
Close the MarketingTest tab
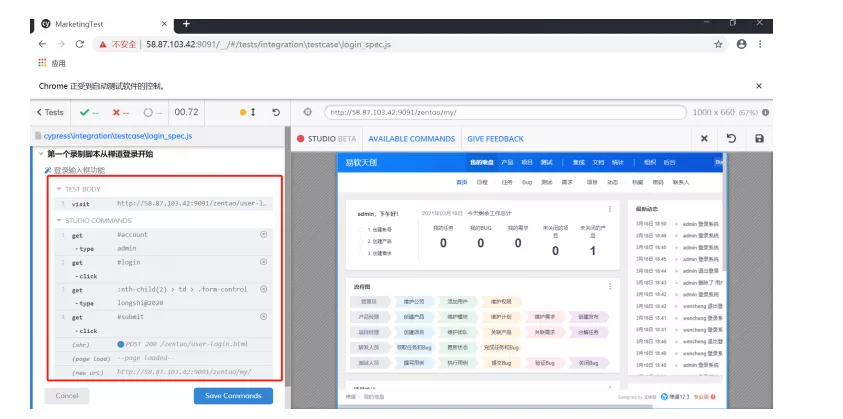(164, 24)
